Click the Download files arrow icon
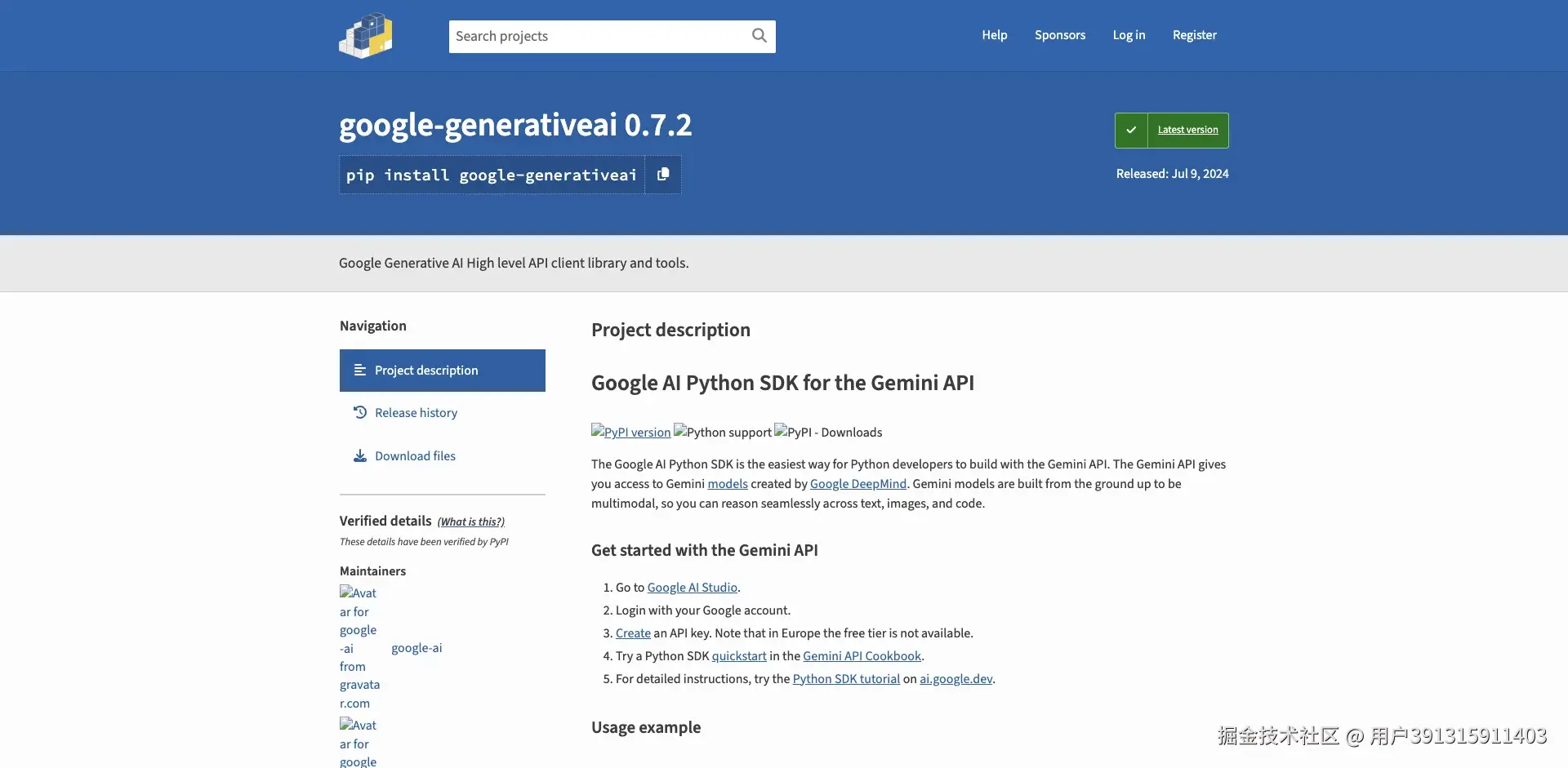This screenshot has width=1568, height=768. (x=359, y=455)
